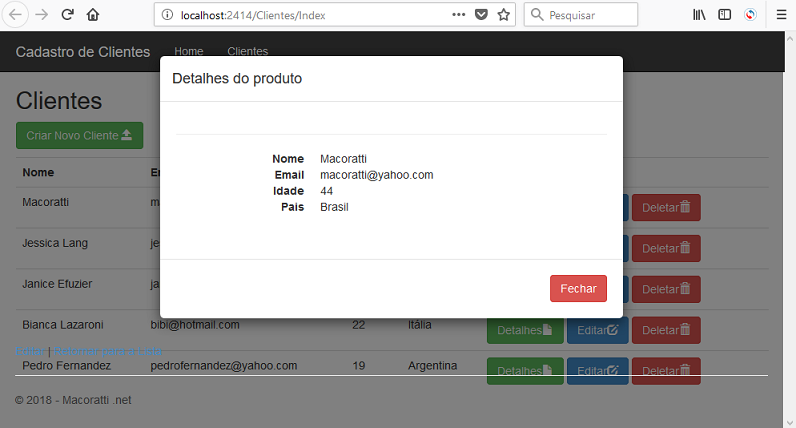This screenshot has width=796, height=428.
Task: Open page actions three-dot menu
Action: click(x=458, y=15)
